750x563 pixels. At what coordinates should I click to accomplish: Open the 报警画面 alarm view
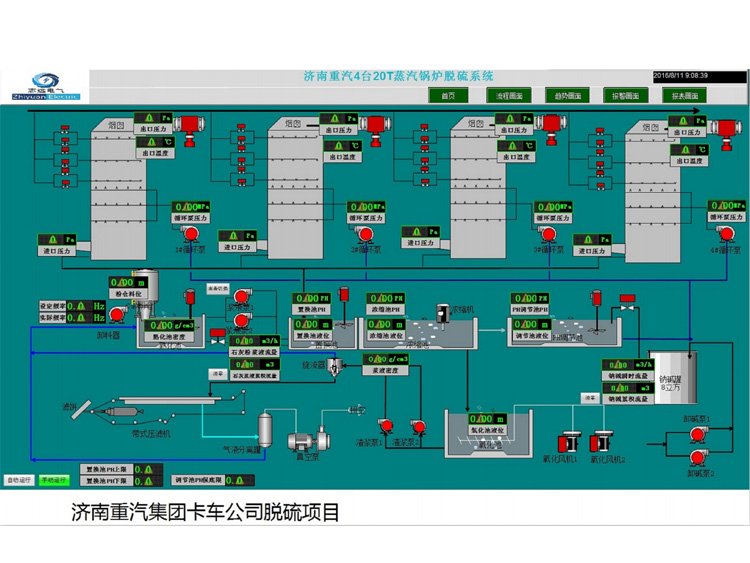(626, 96)
